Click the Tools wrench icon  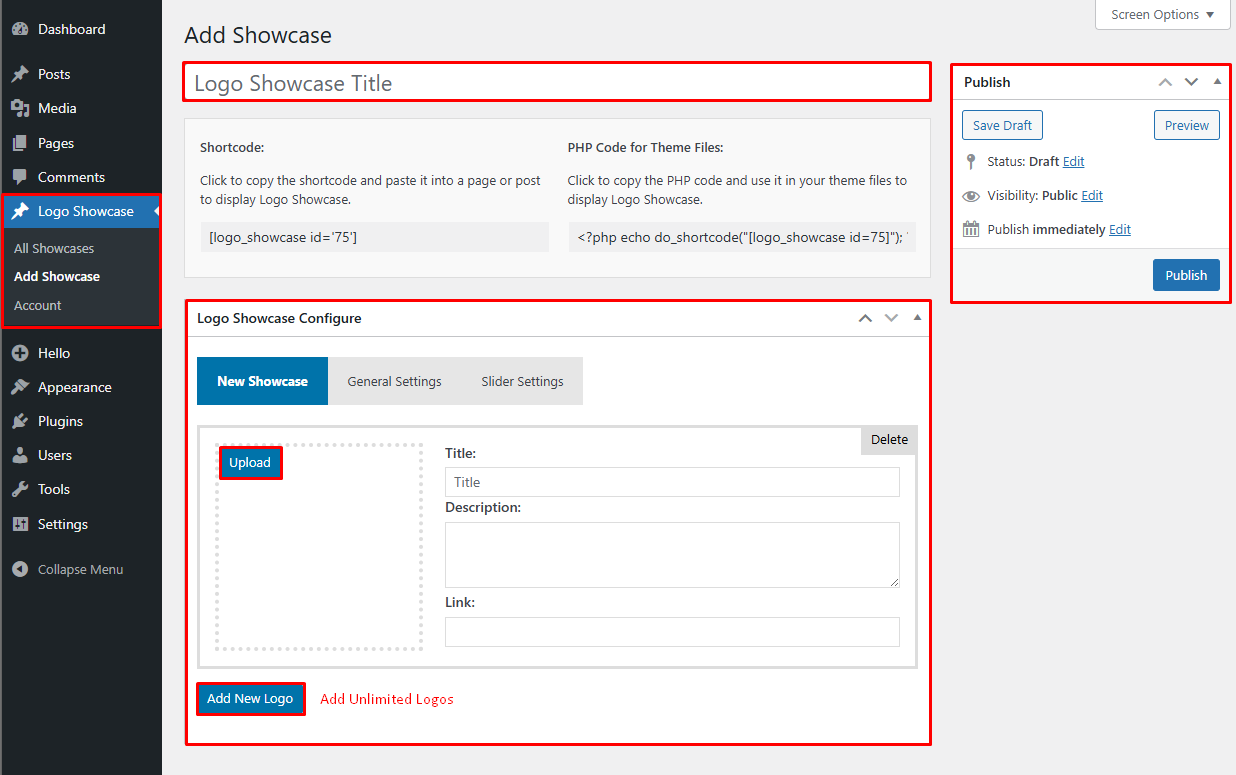pos(20,489)
